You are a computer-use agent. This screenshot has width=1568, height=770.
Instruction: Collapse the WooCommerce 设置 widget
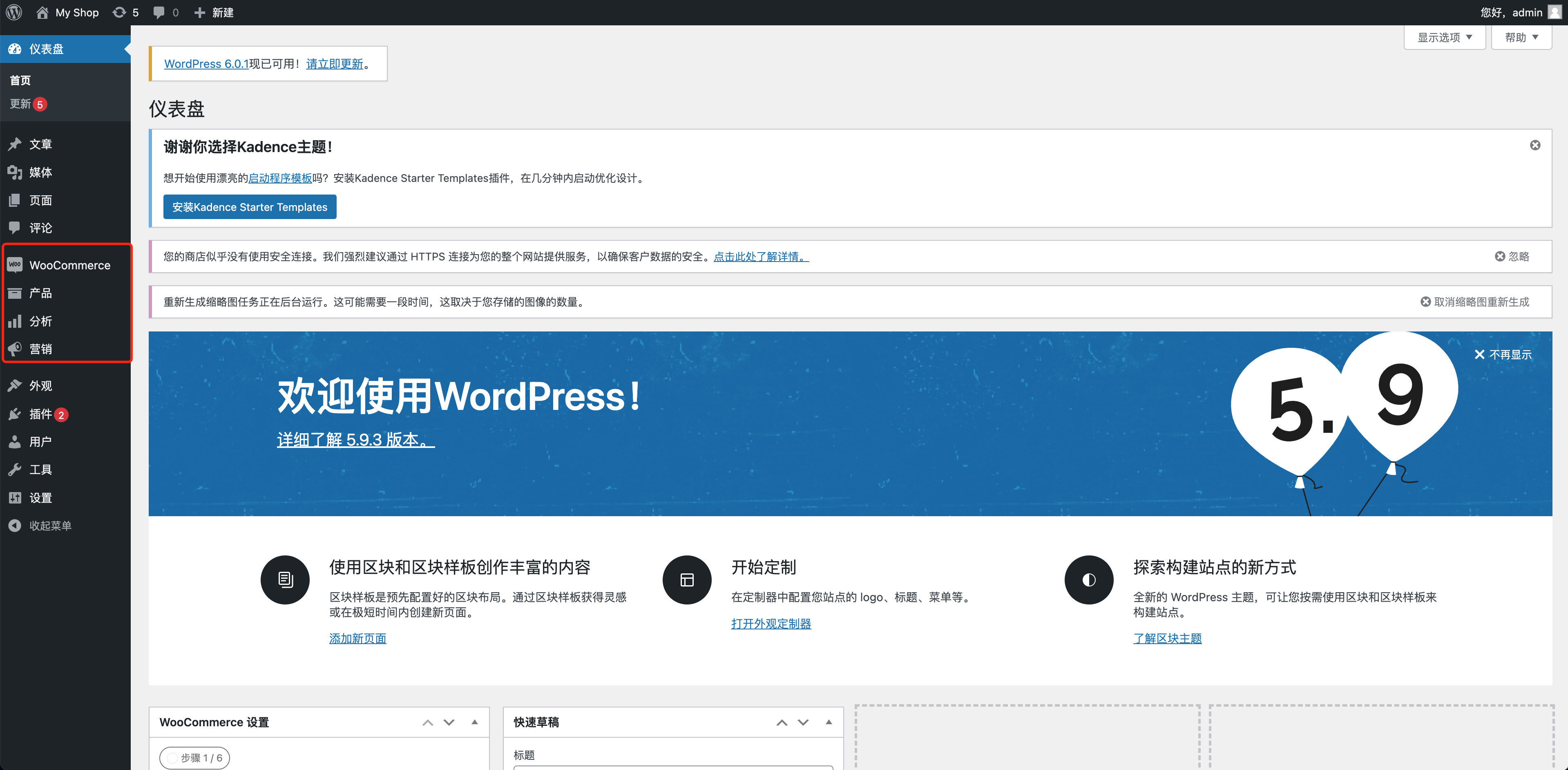coord(474,722)
